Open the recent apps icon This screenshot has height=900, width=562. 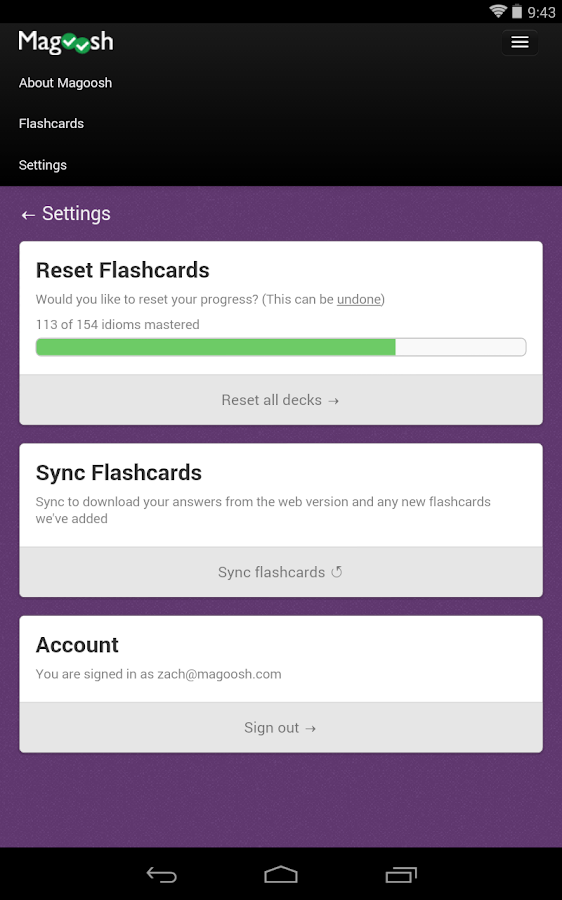pos(401,874)
